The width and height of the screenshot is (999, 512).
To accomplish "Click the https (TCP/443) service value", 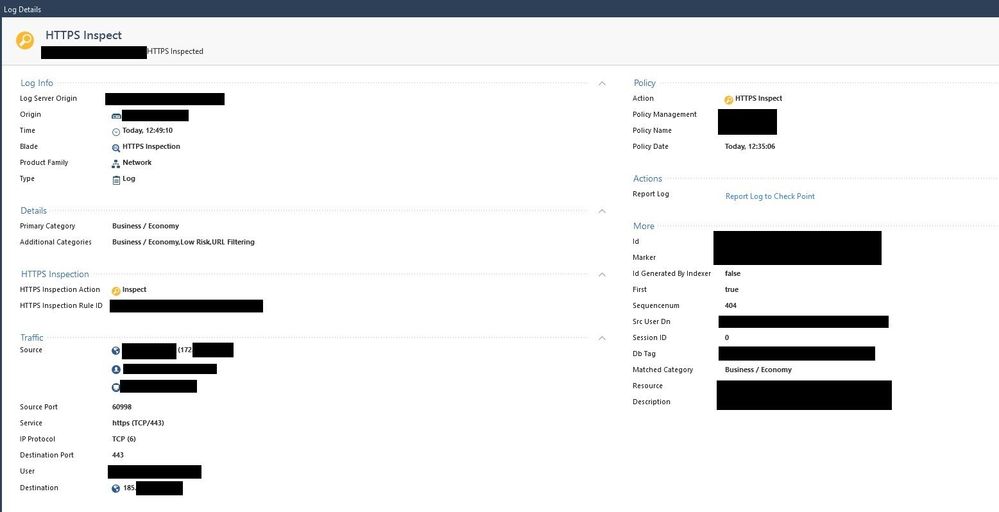I will 138,423.
